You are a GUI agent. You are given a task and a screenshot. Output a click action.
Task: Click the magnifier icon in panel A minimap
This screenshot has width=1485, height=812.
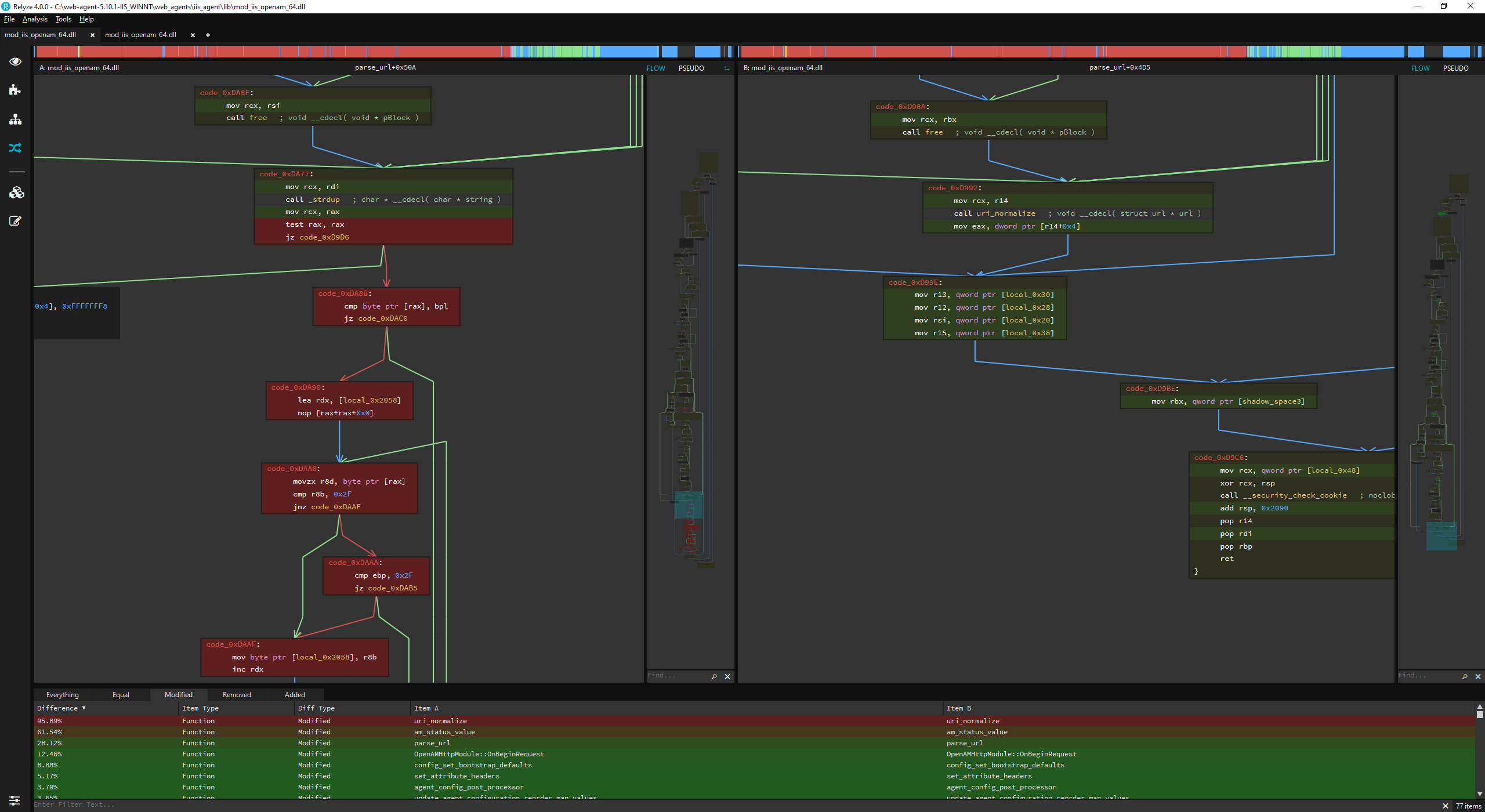tap(714, 676)
